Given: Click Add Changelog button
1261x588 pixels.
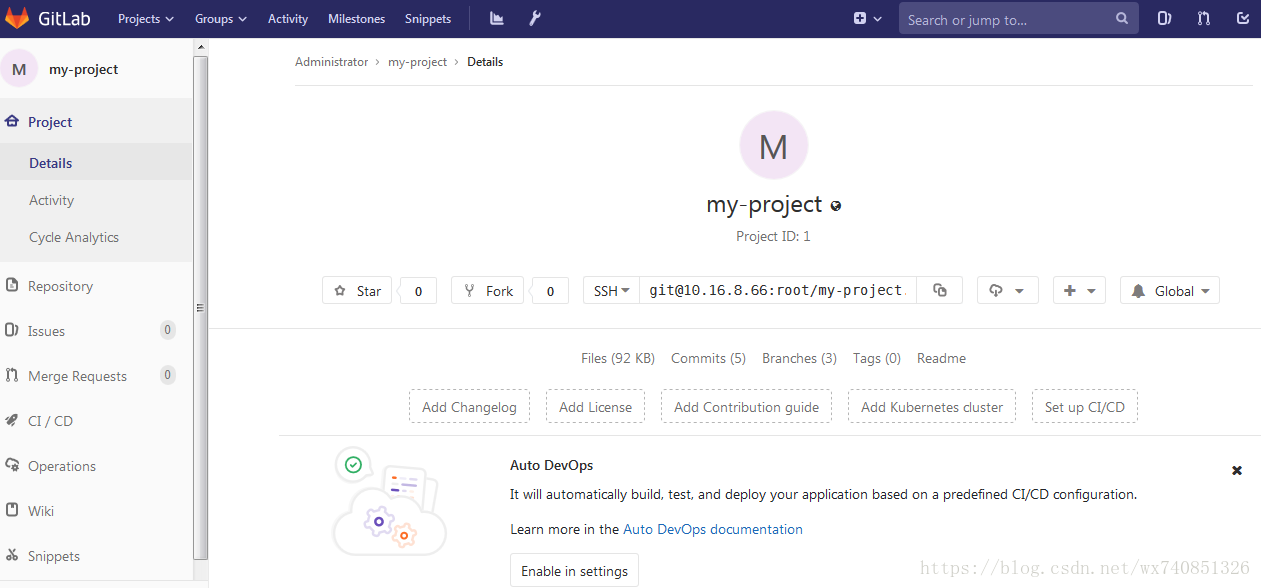Looking at the screenshot, I should pos(469,407).
